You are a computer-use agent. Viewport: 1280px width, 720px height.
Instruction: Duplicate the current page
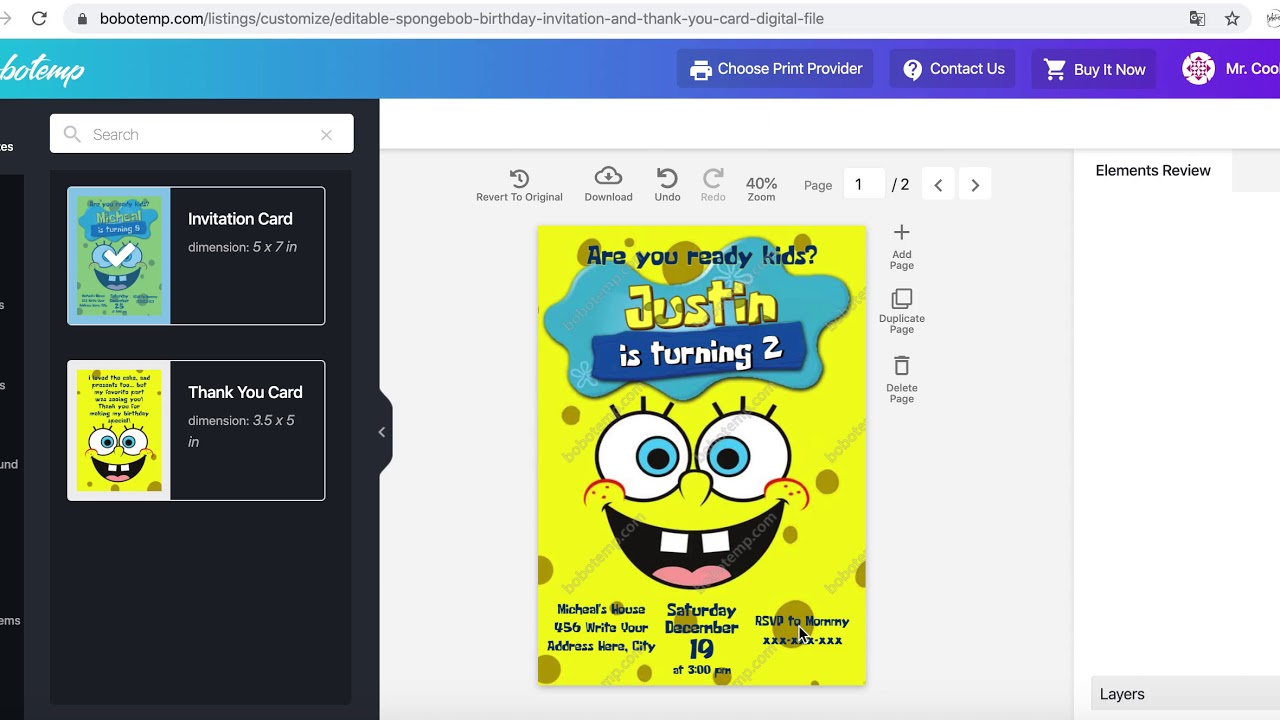[902, 312]
